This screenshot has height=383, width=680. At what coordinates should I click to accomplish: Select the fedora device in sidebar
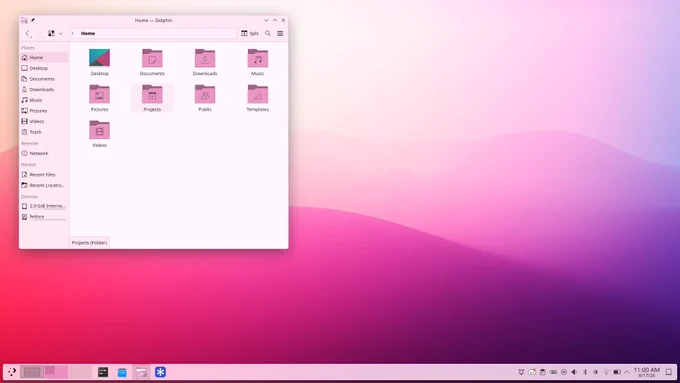click(x=44, y=216)
